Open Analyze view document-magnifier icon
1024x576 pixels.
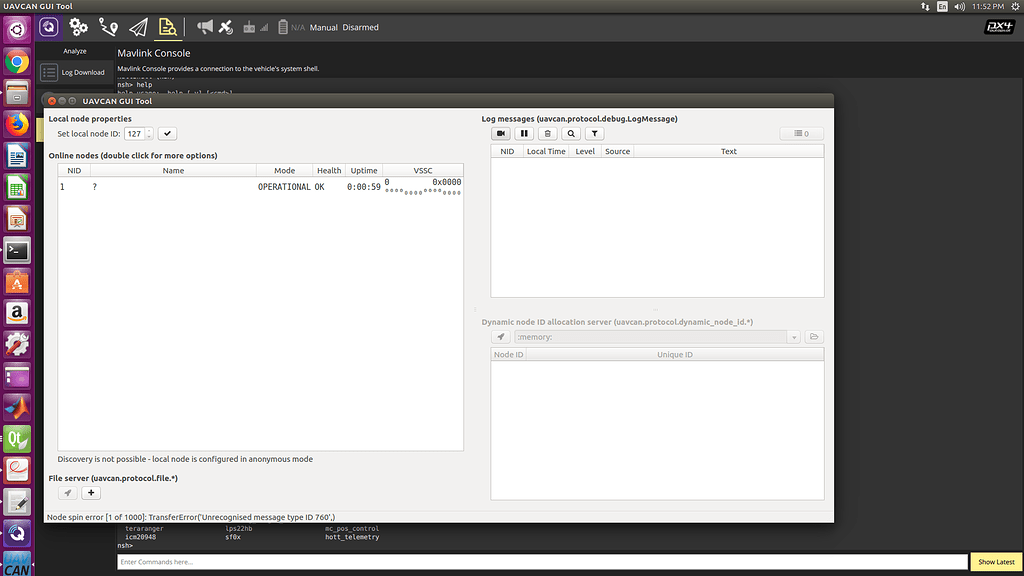point(168,27)
